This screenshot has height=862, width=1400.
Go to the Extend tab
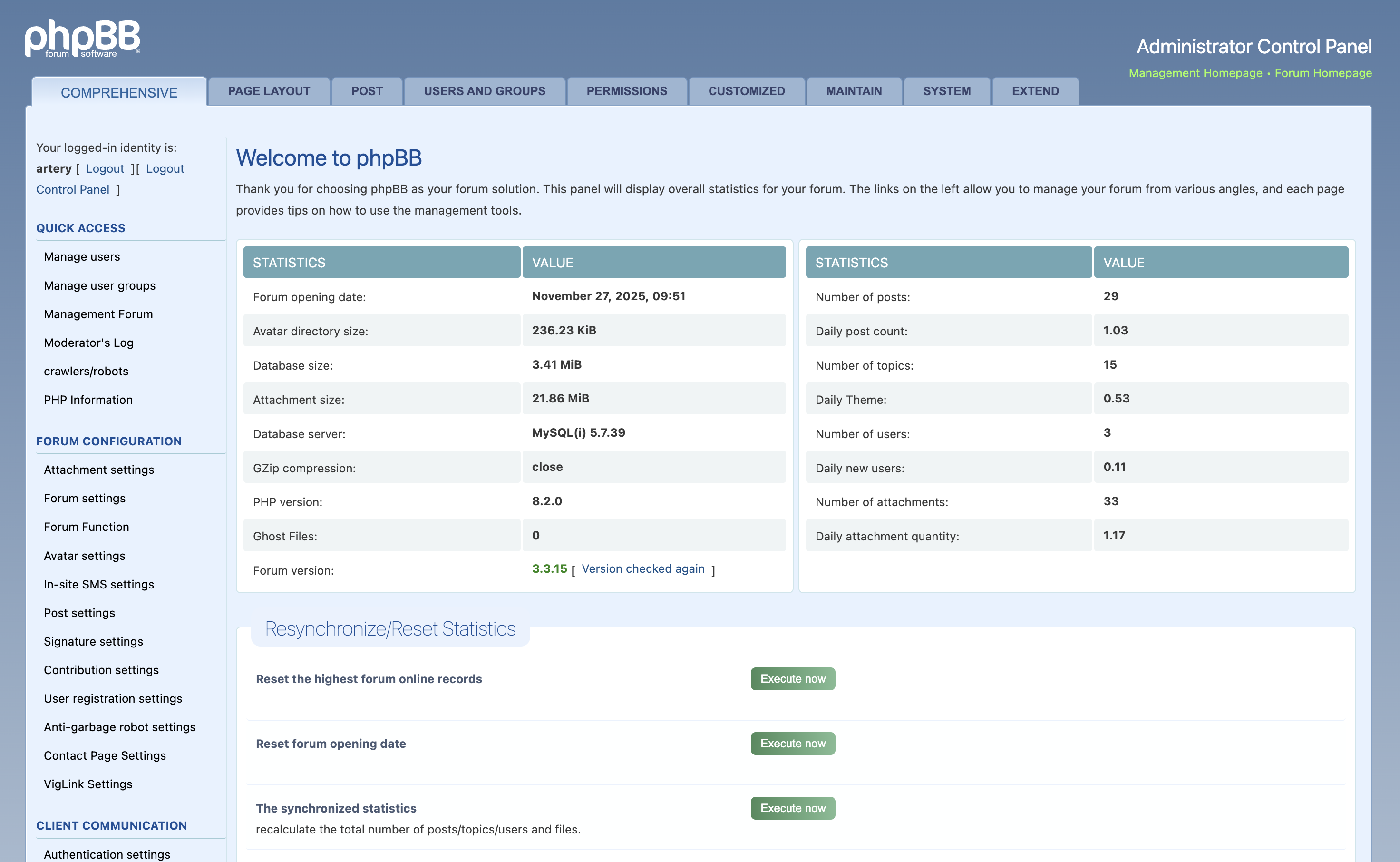click(1035, 91)
